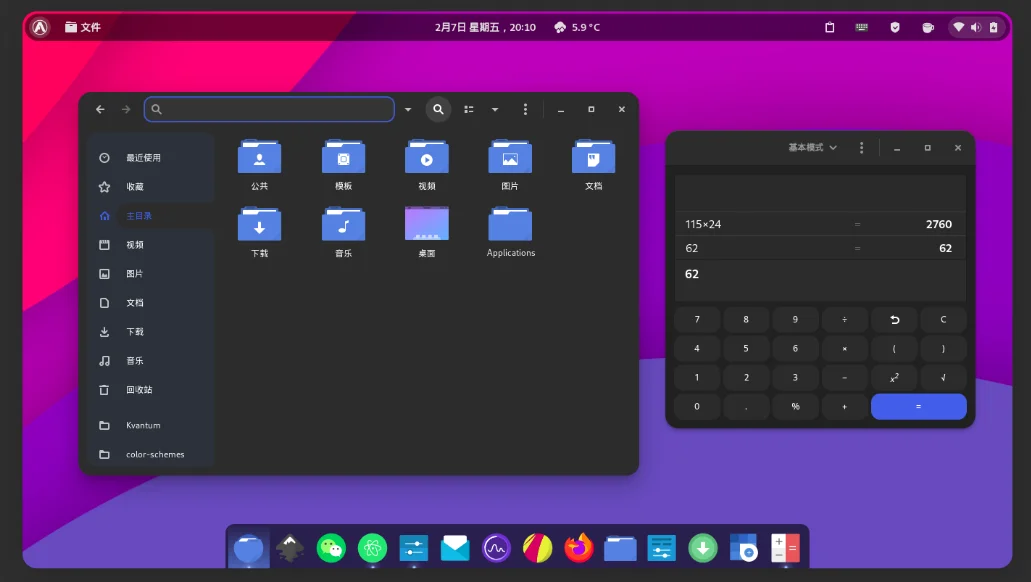Select the 音乐 folder in the file grid
Image resolution: width=1031 pixels, height=582 pixels.
point(343,224)
